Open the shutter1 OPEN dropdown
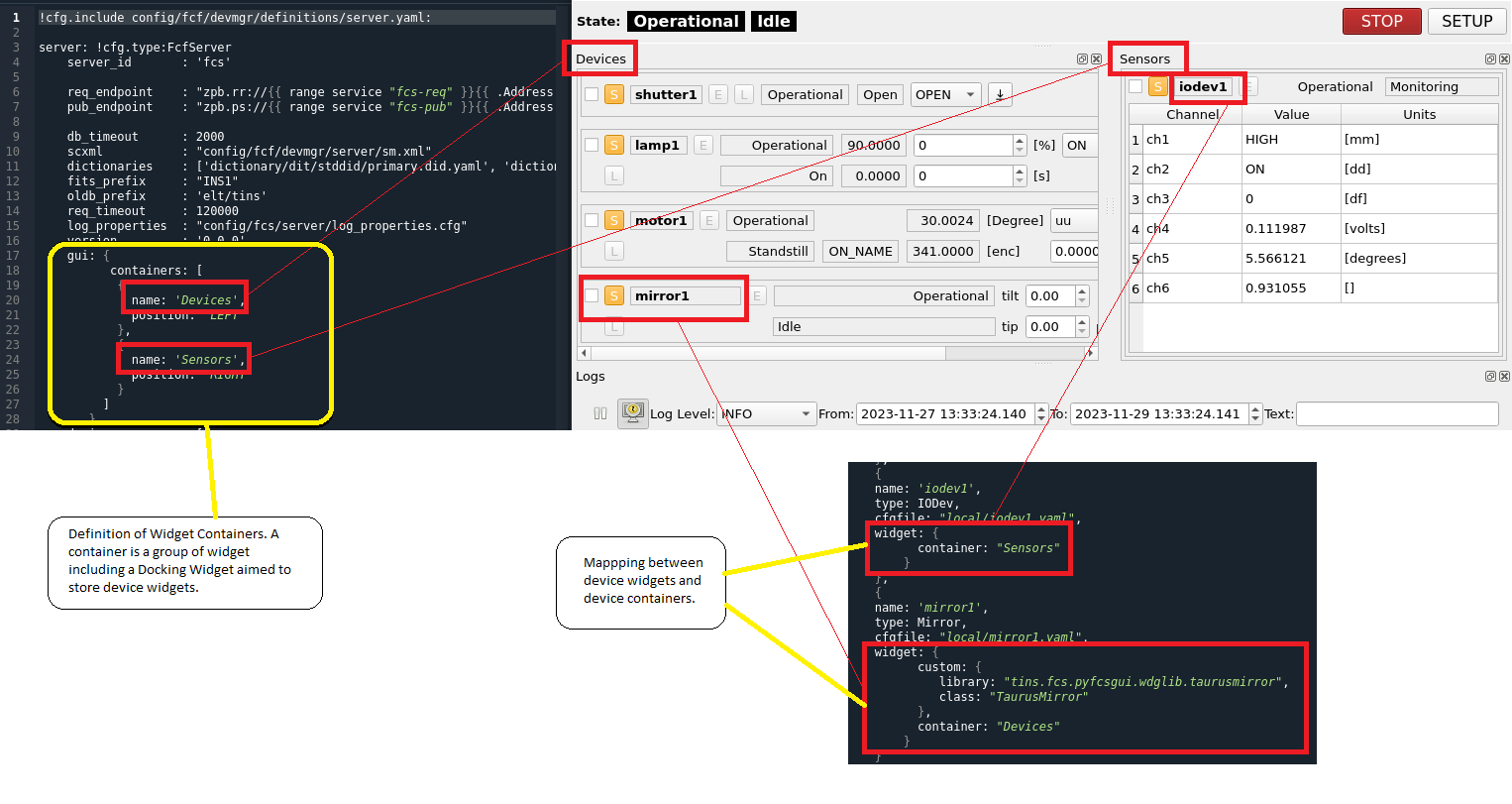Viewport: 1512px width, 804px height. point(945,95)
